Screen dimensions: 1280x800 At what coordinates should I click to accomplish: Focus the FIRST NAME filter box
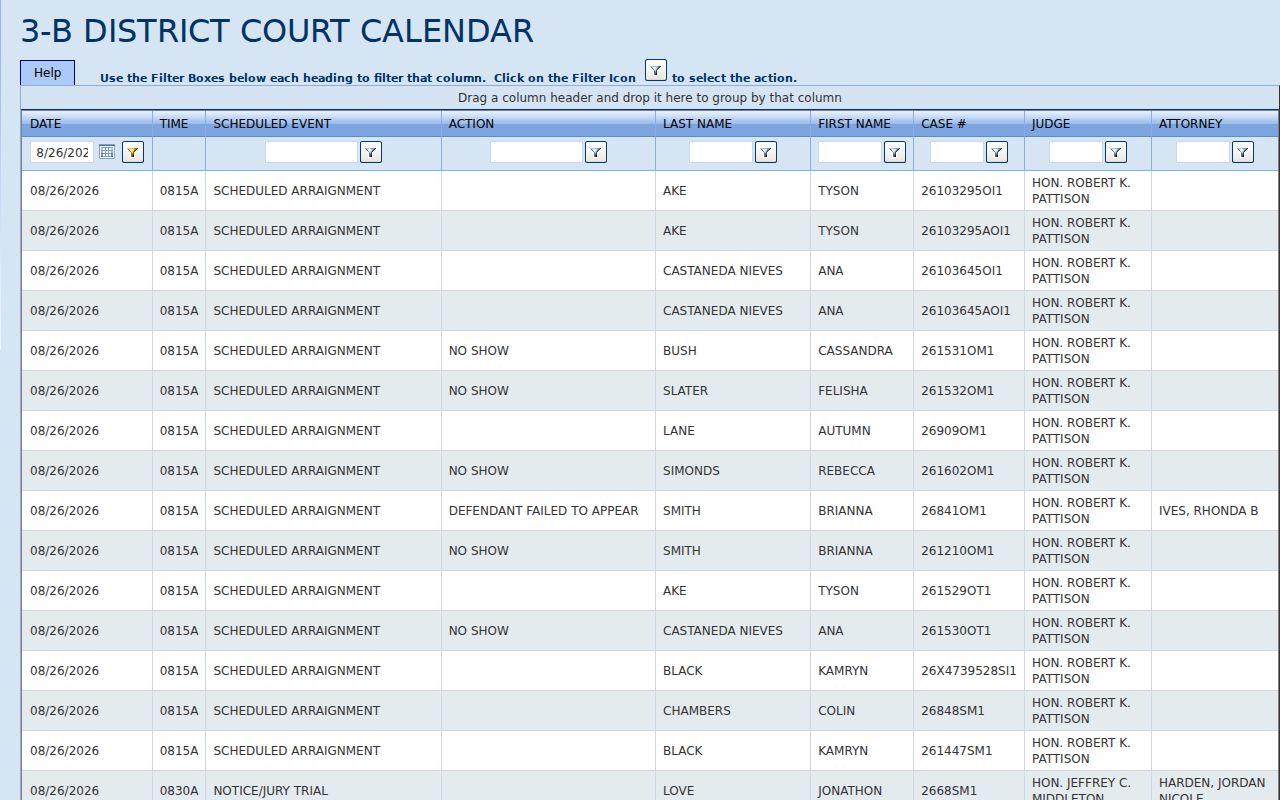coord(849,152)
